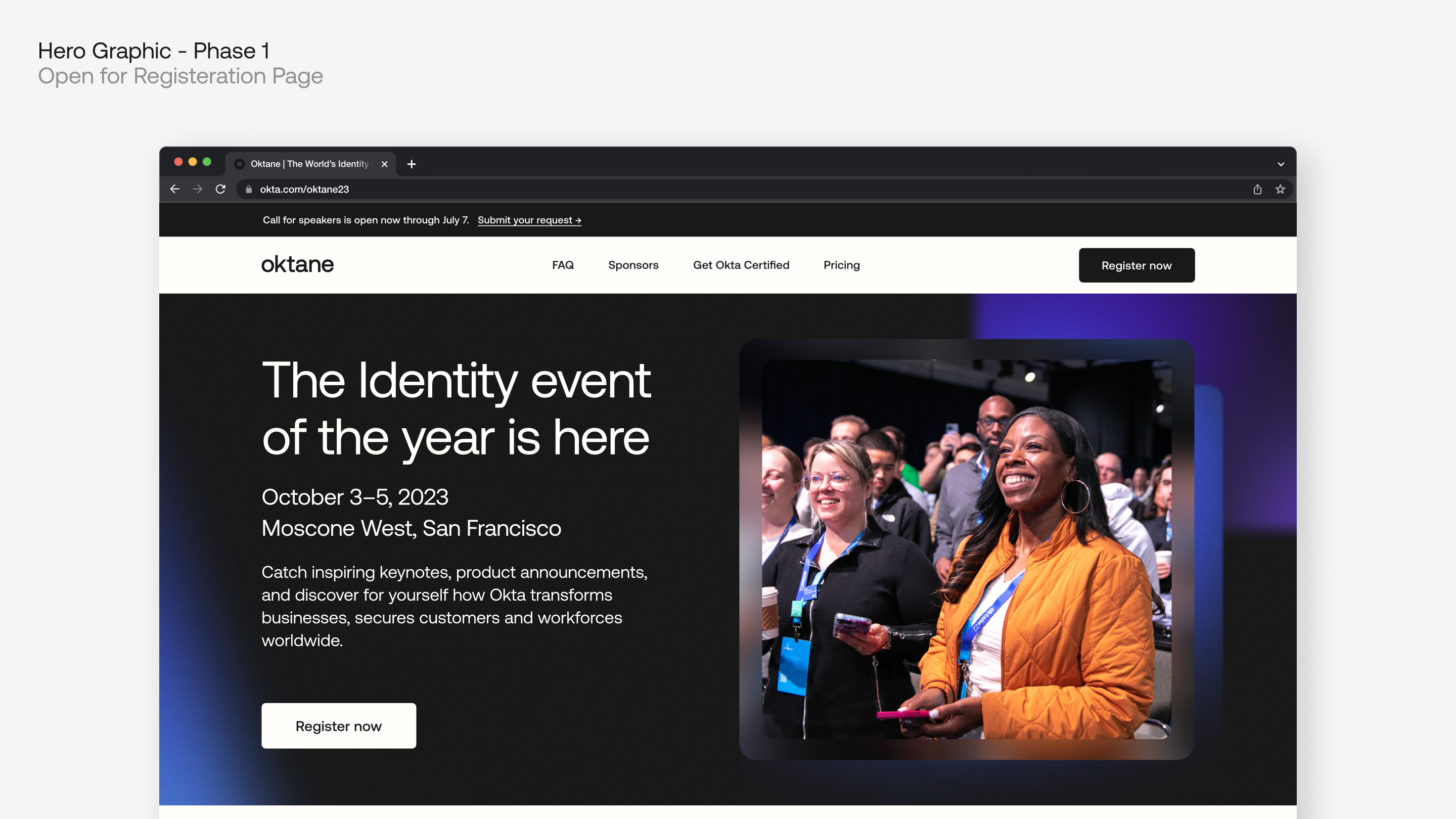Screen dimensions: 1456x819
Task: Click the red close window button
Action: tap(178, 162)
